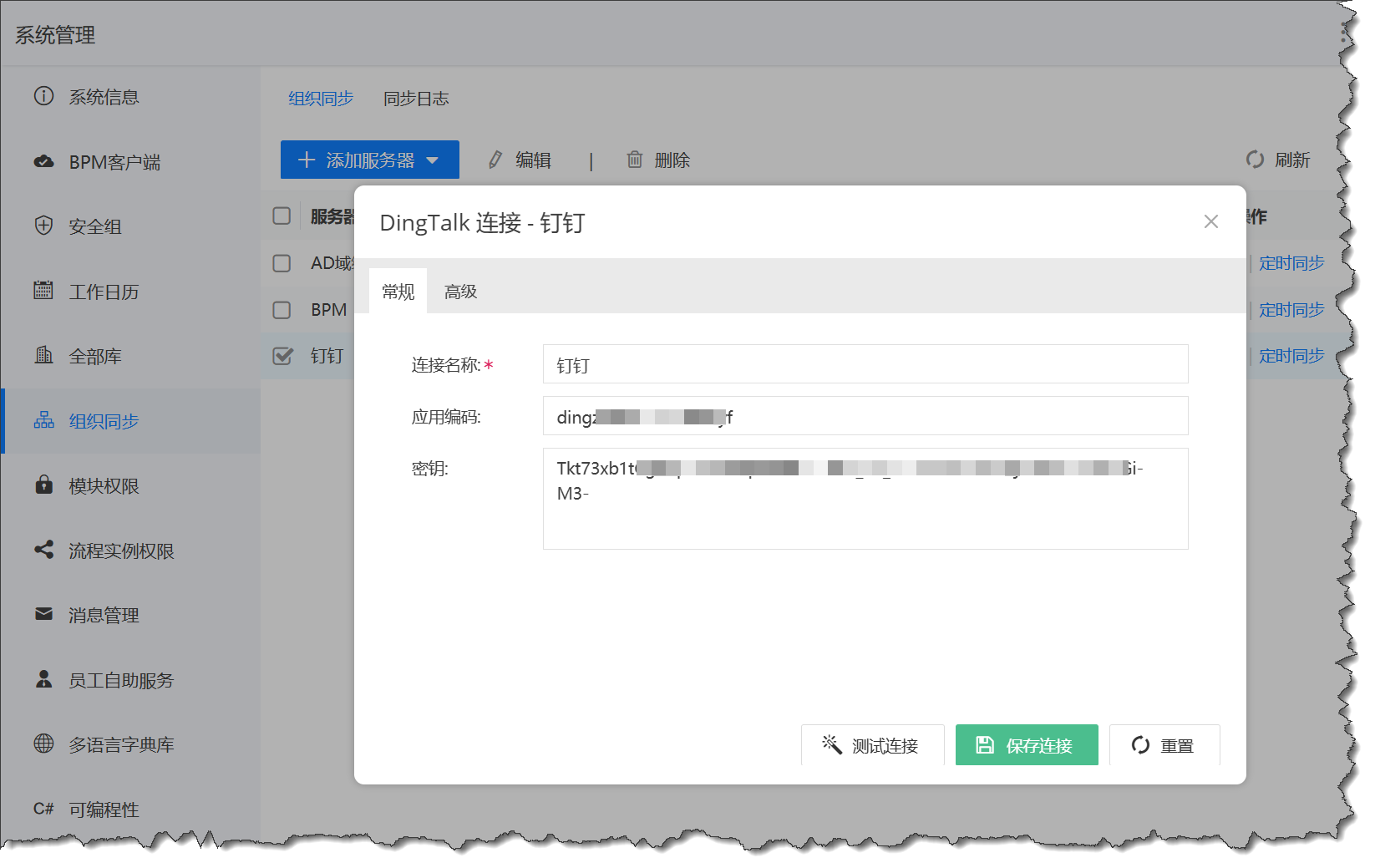
Task: Open the 同步日志 tab
Action: [416, 99]
